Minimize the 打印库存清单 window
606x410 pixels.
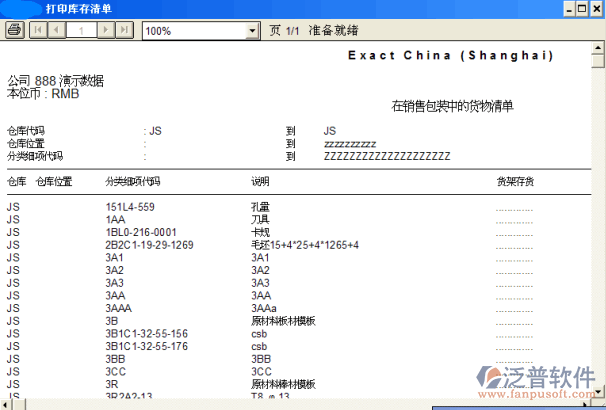569,9
